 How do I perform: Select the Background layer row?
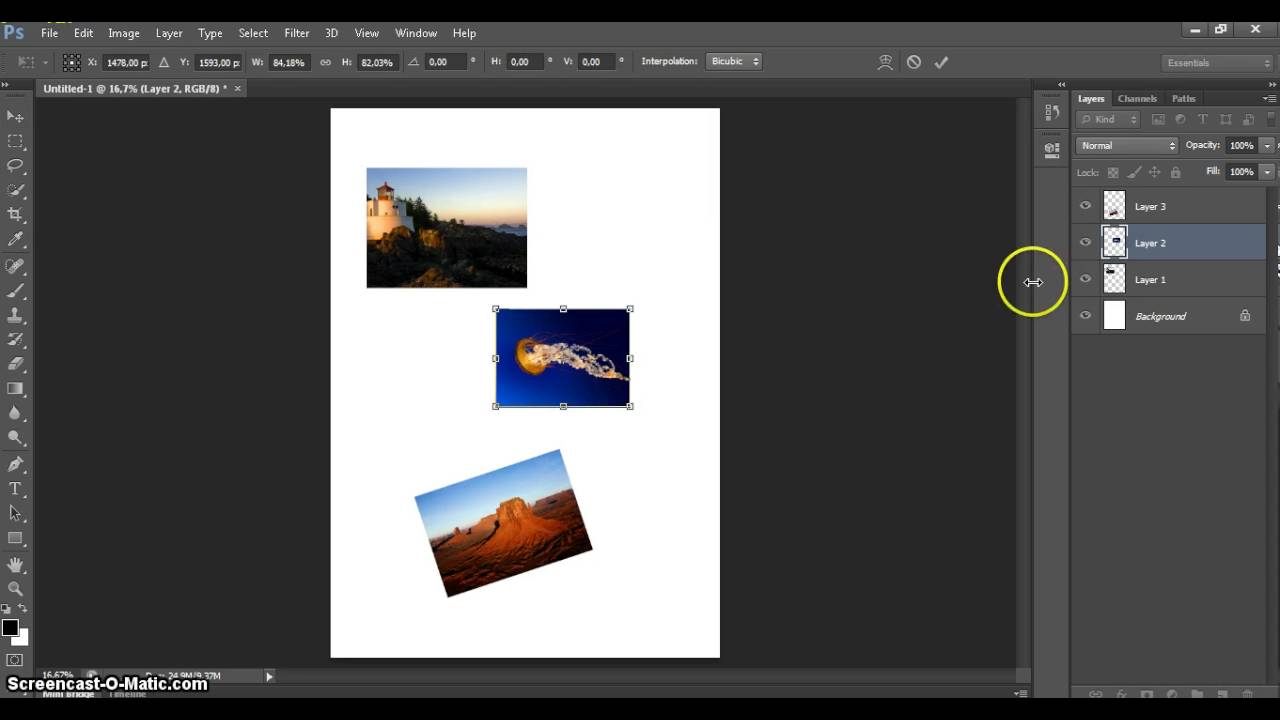click(1170, 316)
